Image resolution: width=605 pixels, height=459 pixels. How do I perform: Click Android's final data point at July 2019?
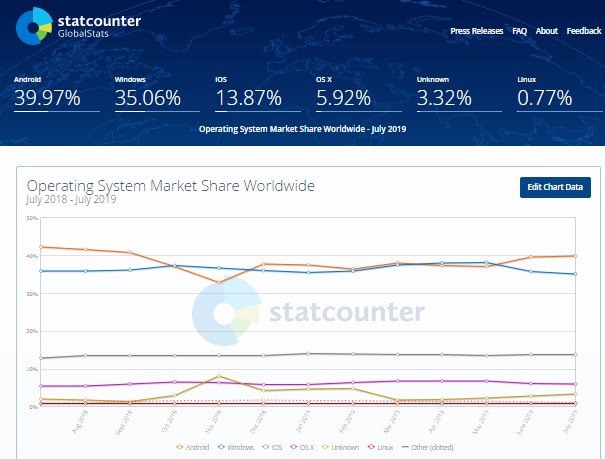tap(575, 256)
